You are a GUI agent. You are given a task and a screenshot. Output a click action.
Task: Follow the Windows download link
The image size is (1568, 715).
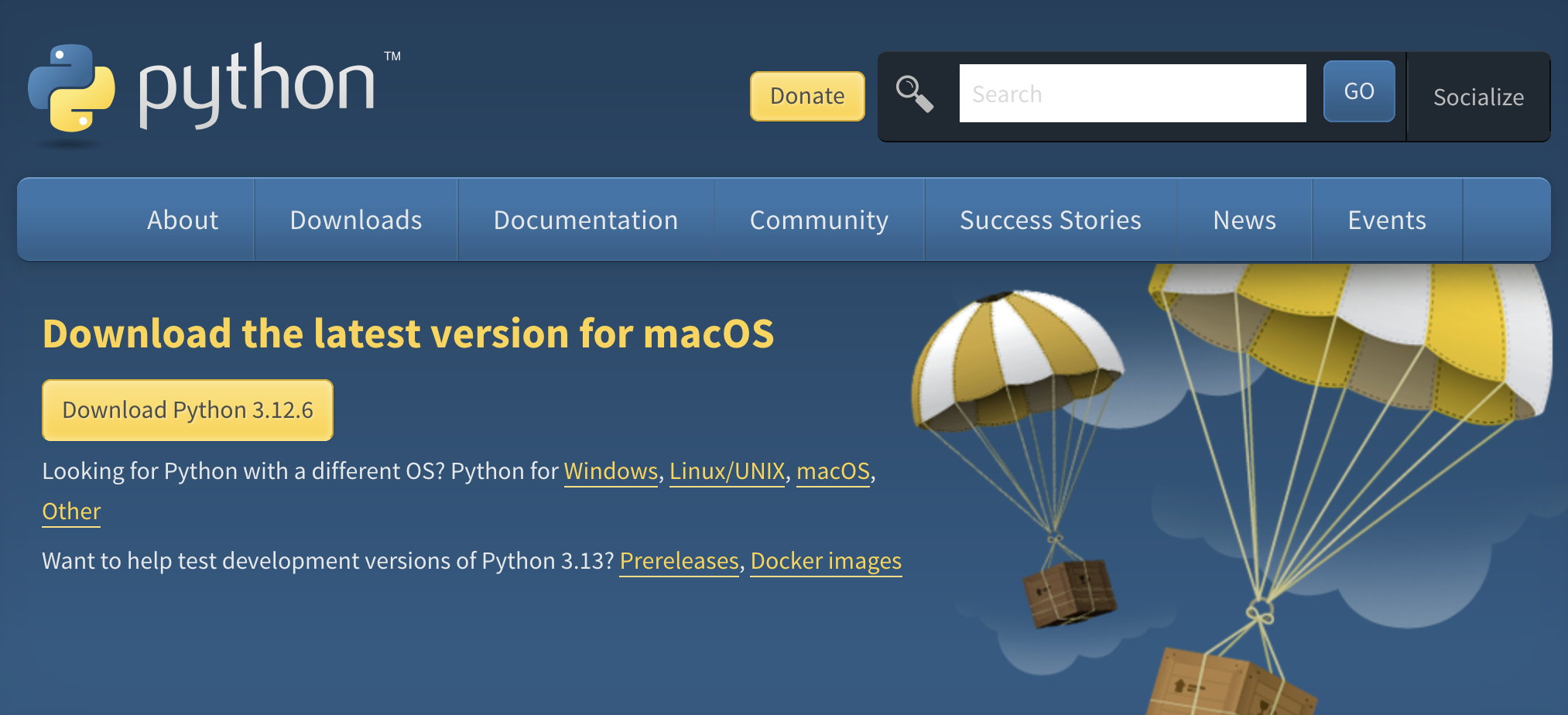point(611,471)
